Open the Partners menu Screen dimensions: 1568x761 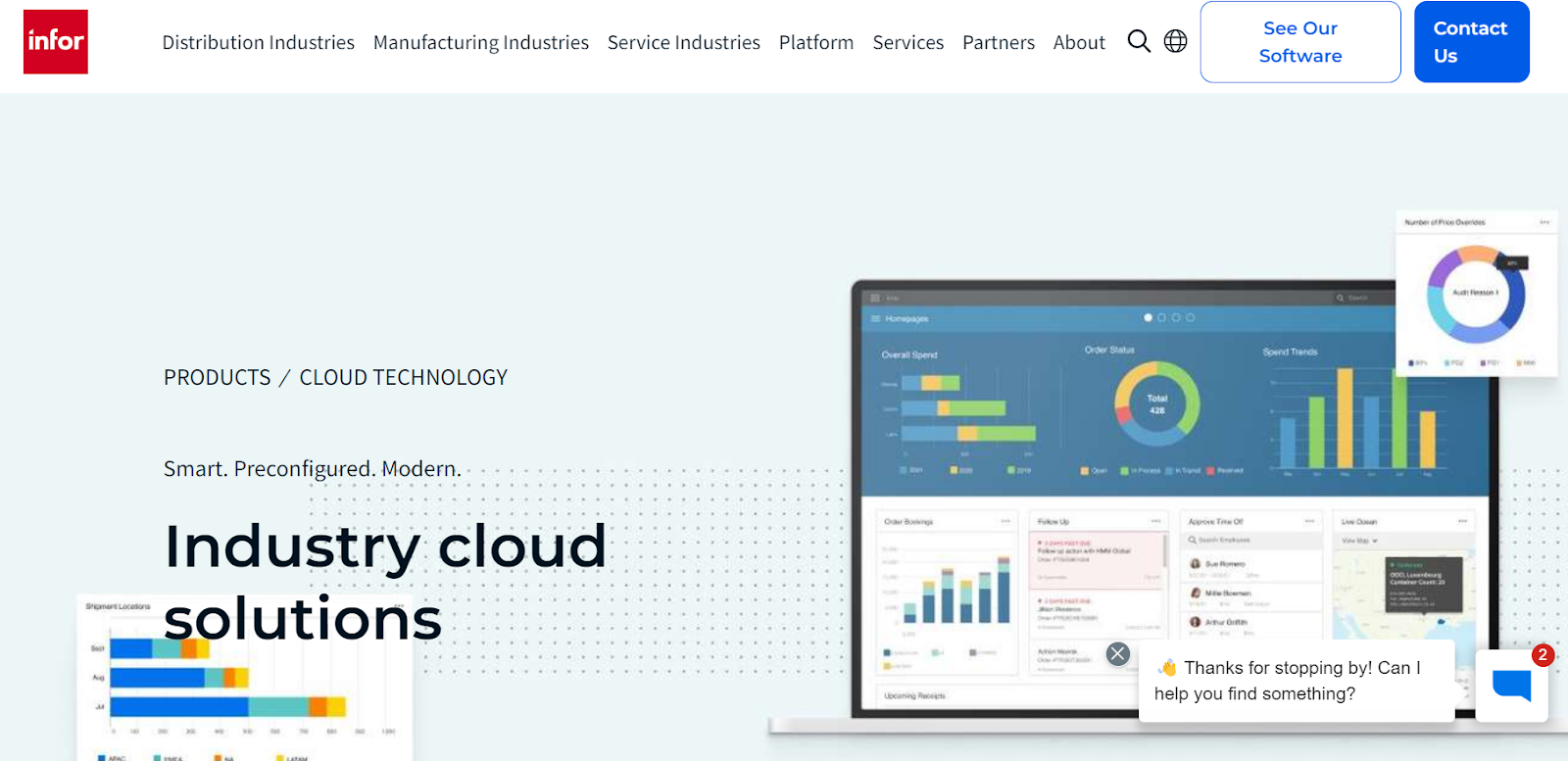click(999, 42)
